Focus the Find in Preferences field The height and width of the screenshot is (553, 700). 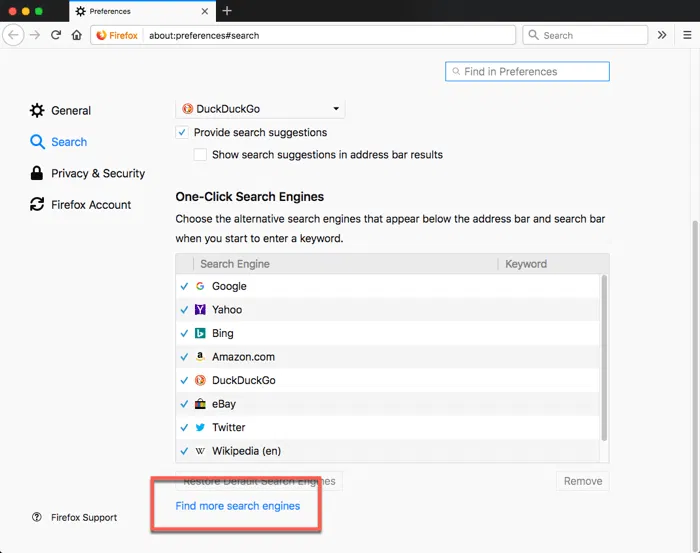click(x=527, y=71)
